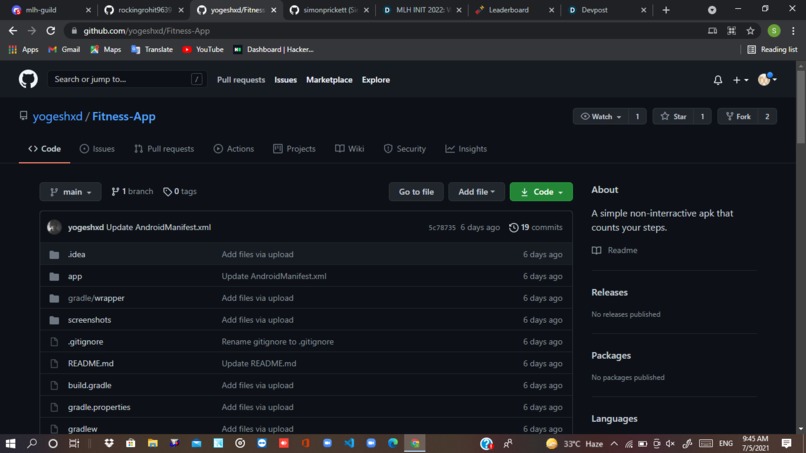Open a new browser tab
Image resolution: width=806 pixels, height=453 pixels.
click(x=666, y=10)
